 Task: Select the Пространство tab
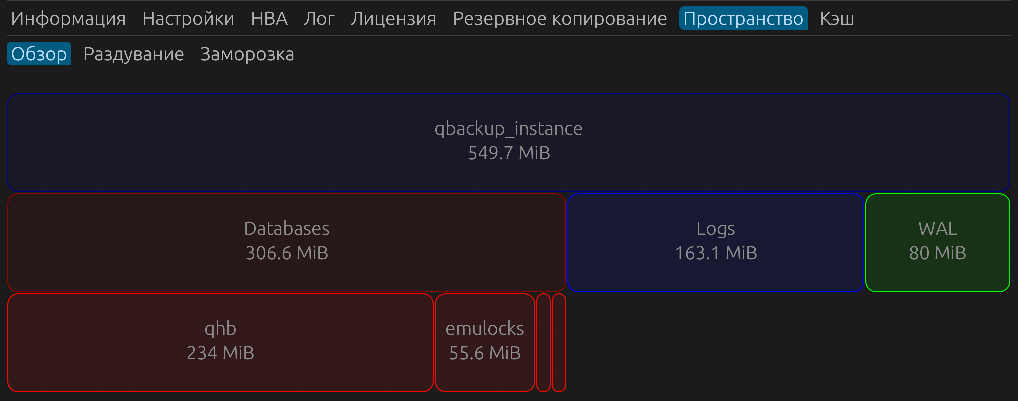(743, 19)
